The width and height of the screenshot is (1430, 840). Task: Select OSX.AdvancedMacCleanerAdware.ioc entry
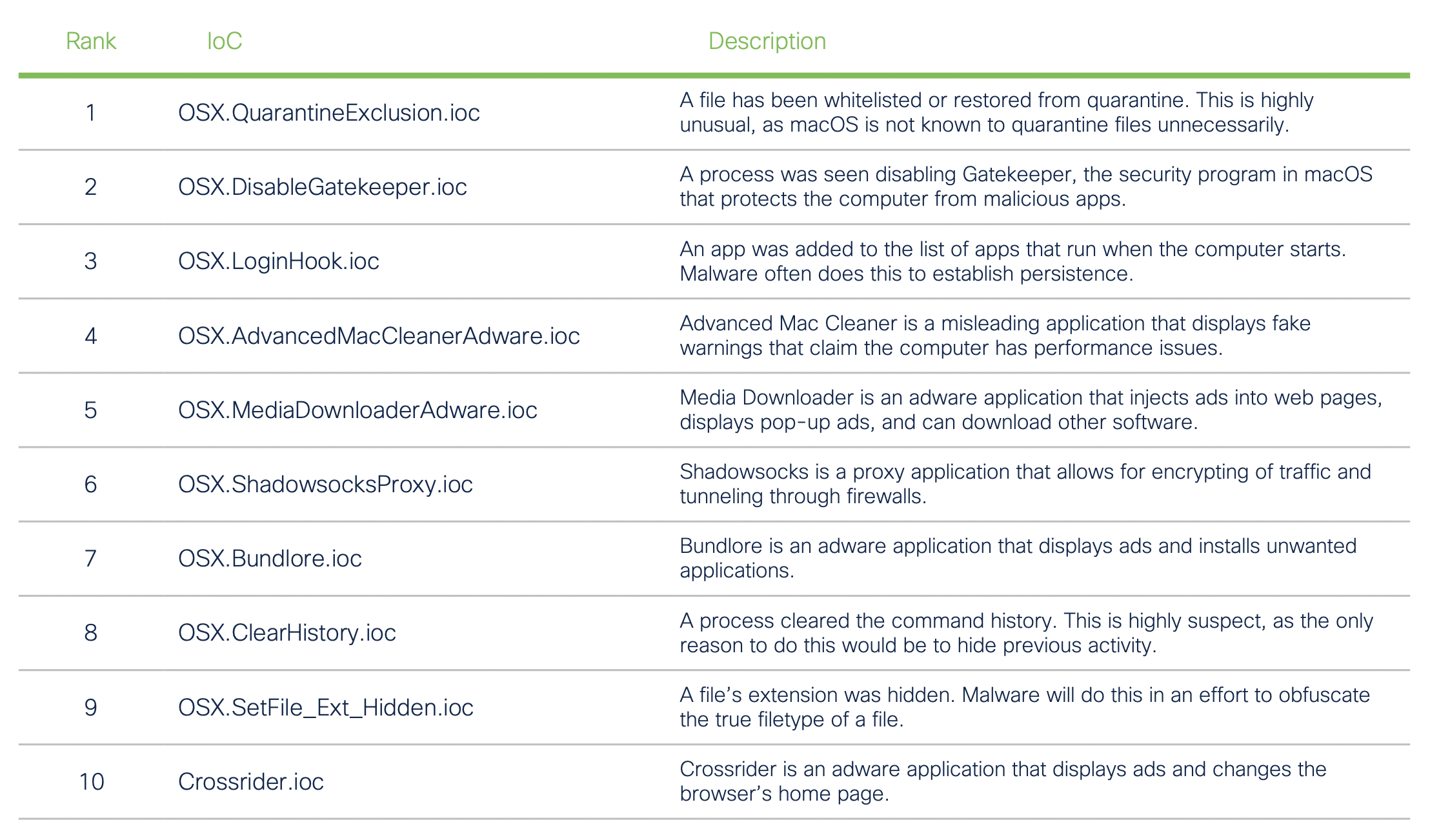coord(379,336)
